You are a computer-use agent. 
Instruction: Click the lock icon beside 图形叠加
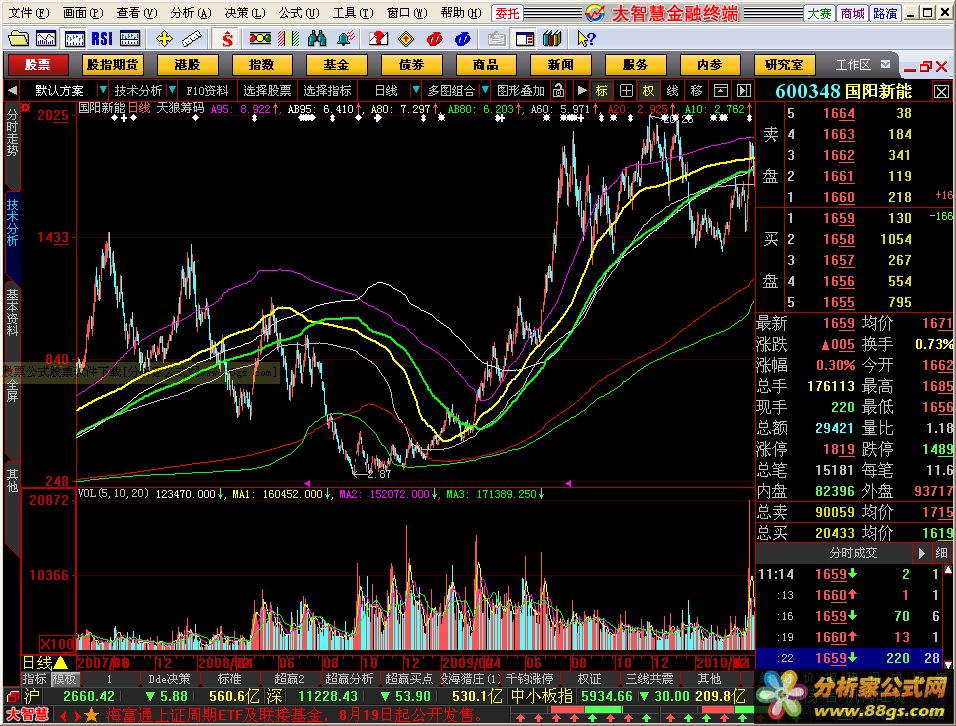coord(558,91)
